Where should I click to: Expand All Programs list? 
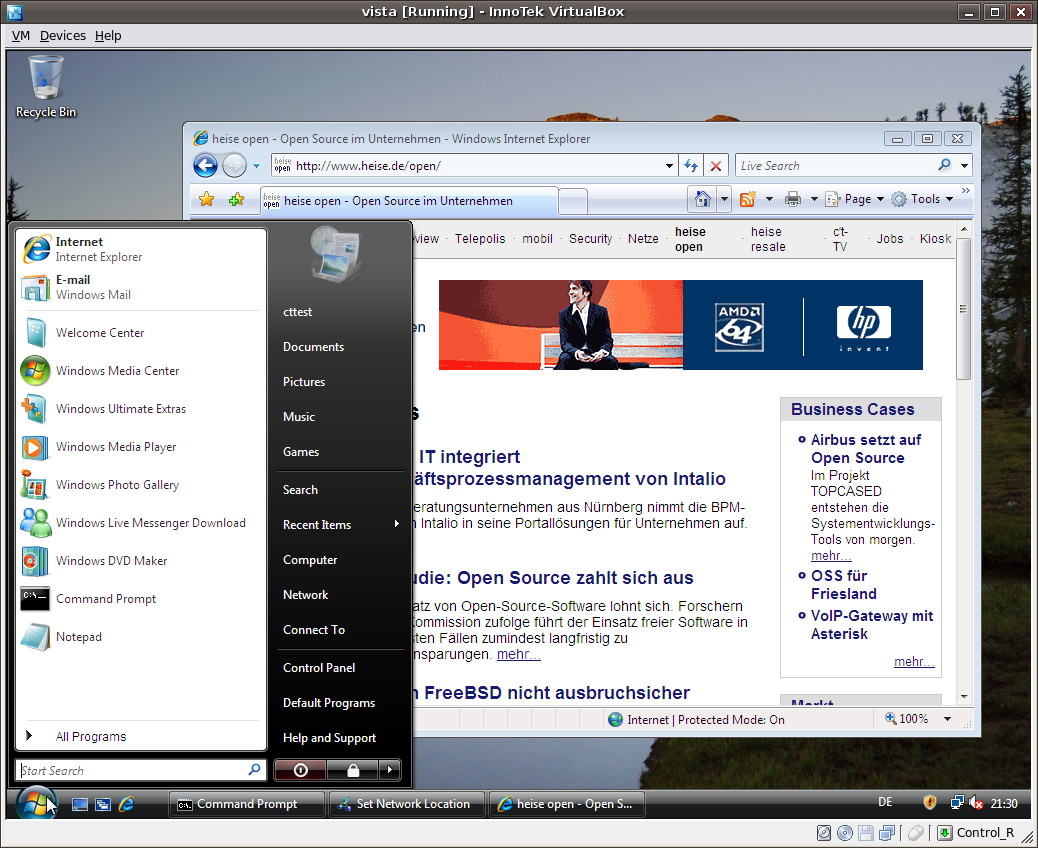[140, 736]
